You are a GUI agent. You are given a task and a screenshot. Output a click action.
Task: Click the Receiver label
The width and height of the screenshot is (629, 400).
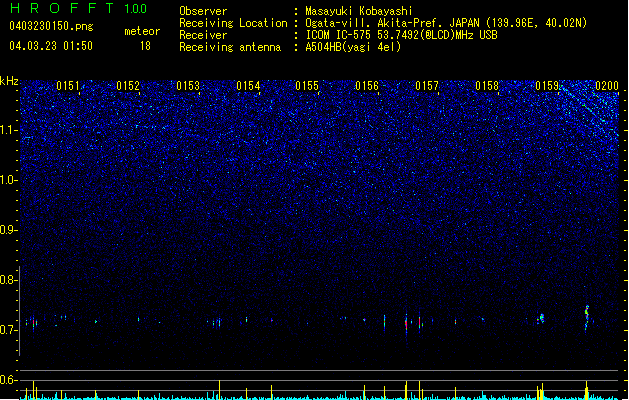tap(203, 35)
